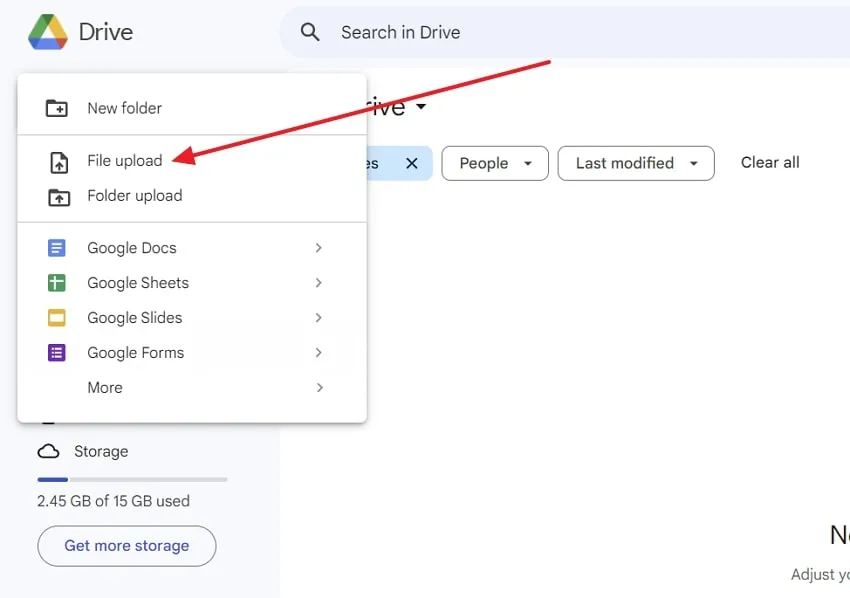
Task: Select New folder from the menu
Action: coord(192,108)
